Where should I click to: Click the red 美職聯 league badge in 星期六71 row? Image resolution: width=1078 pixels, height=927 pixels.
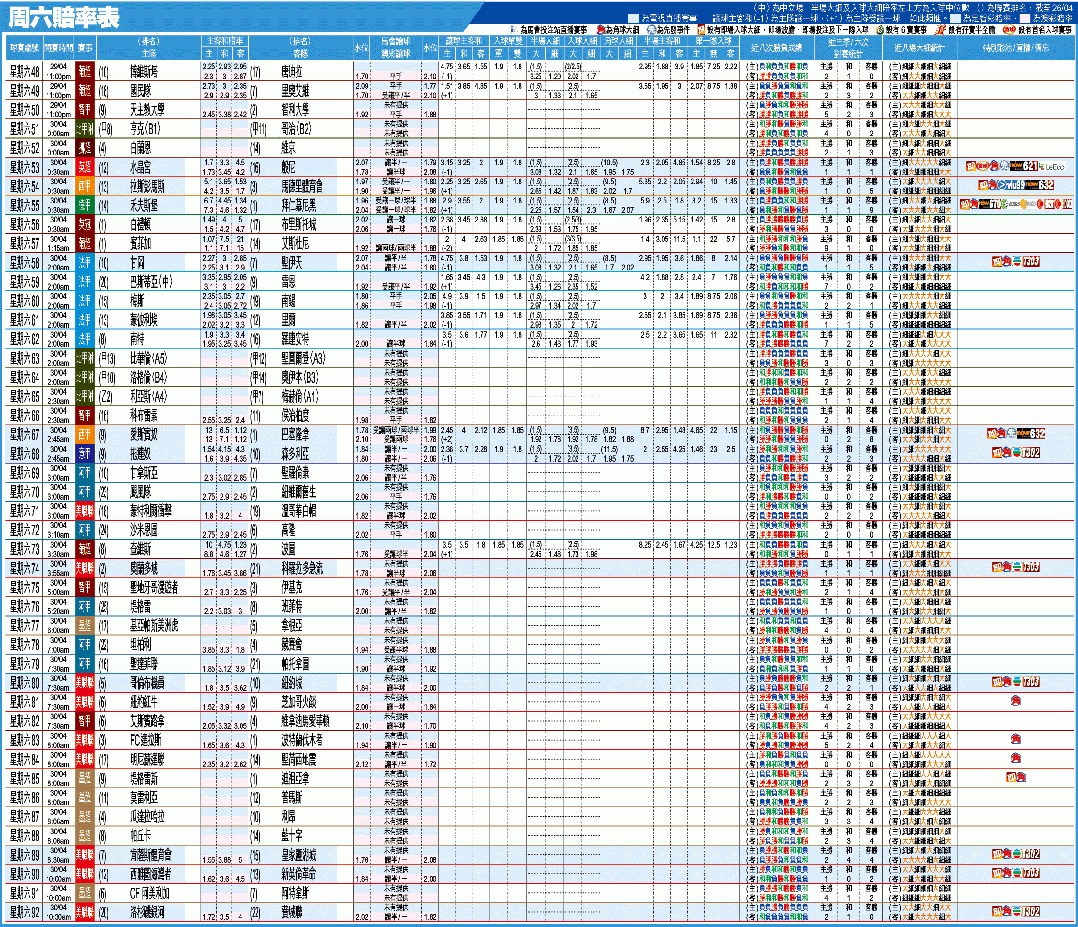pyautogui.click(x=85, y=511)
